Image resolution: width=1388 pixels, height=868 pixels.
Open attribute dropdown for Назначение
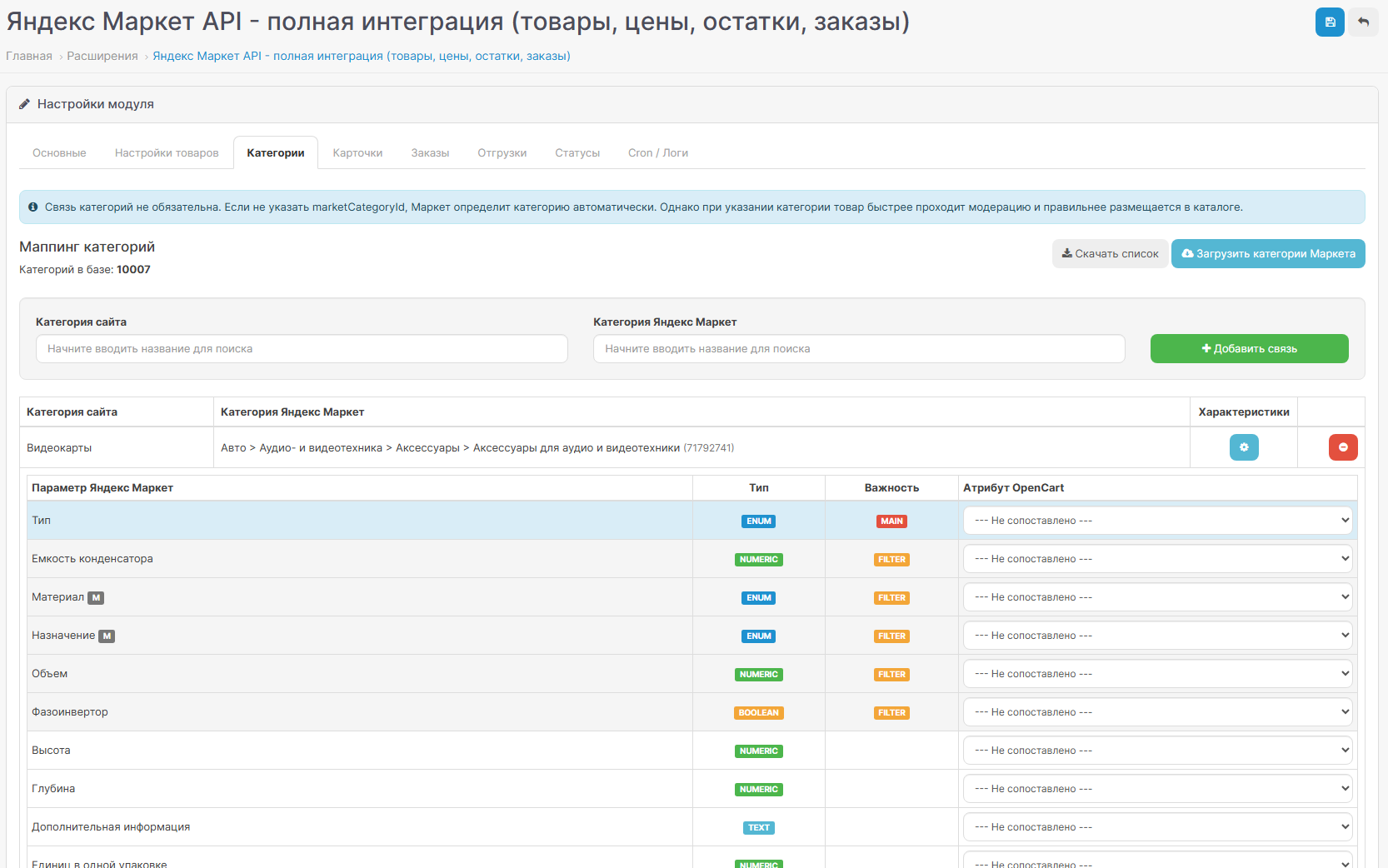[x=1158, y=636]
